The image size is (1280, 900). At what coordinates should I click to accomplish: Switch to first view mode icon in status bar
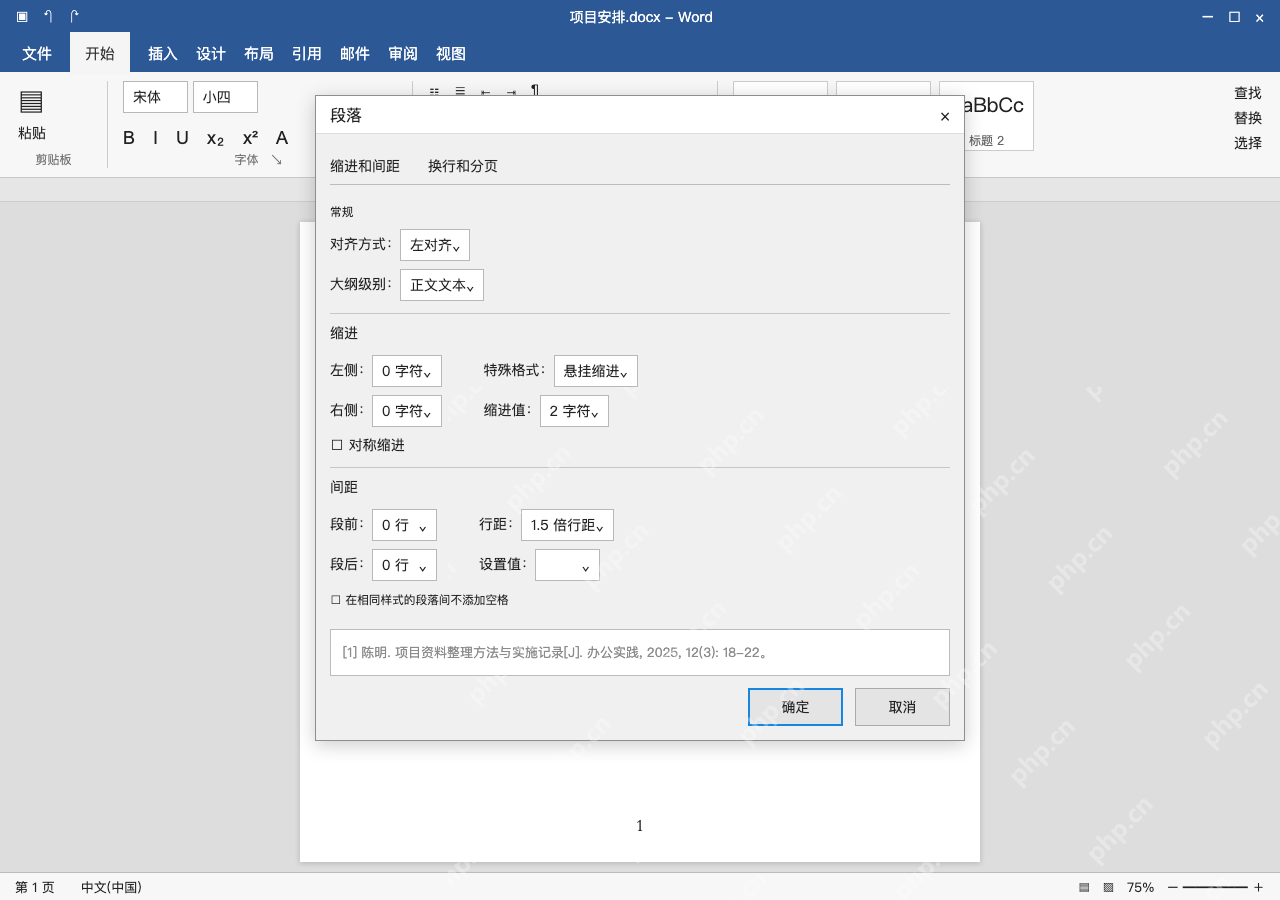(x=1084, y=887)
